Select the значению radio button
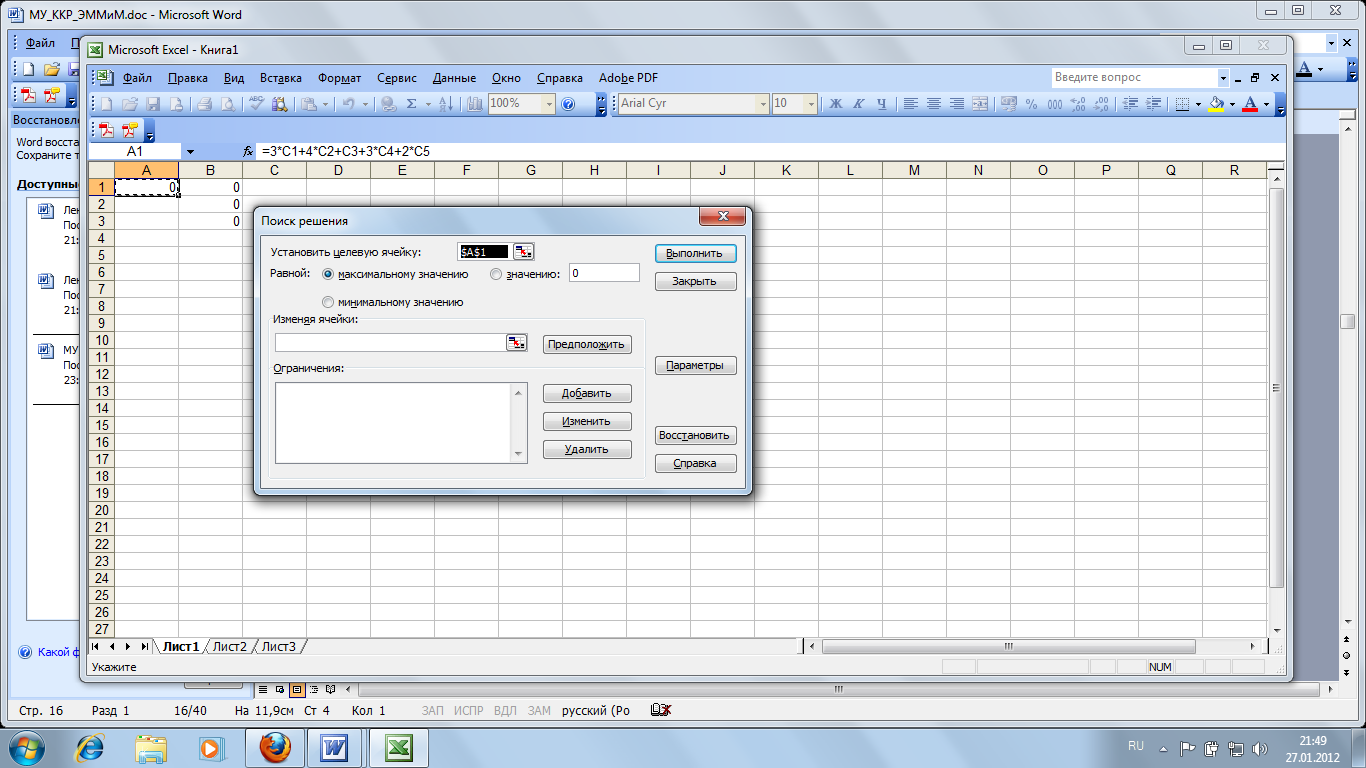The image size is (1366, 768). click(x=496, y=273)
